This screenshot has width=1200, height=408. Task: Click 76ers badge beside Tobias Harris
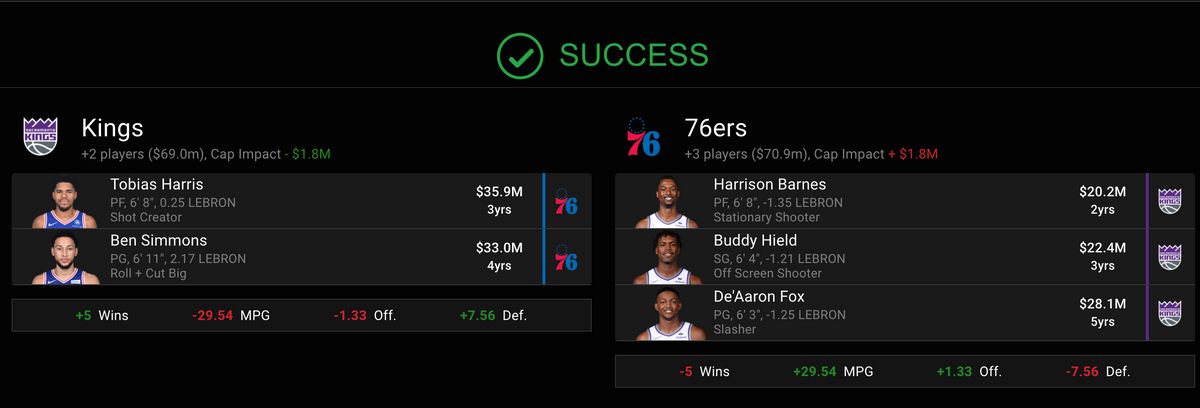[566, 201]
